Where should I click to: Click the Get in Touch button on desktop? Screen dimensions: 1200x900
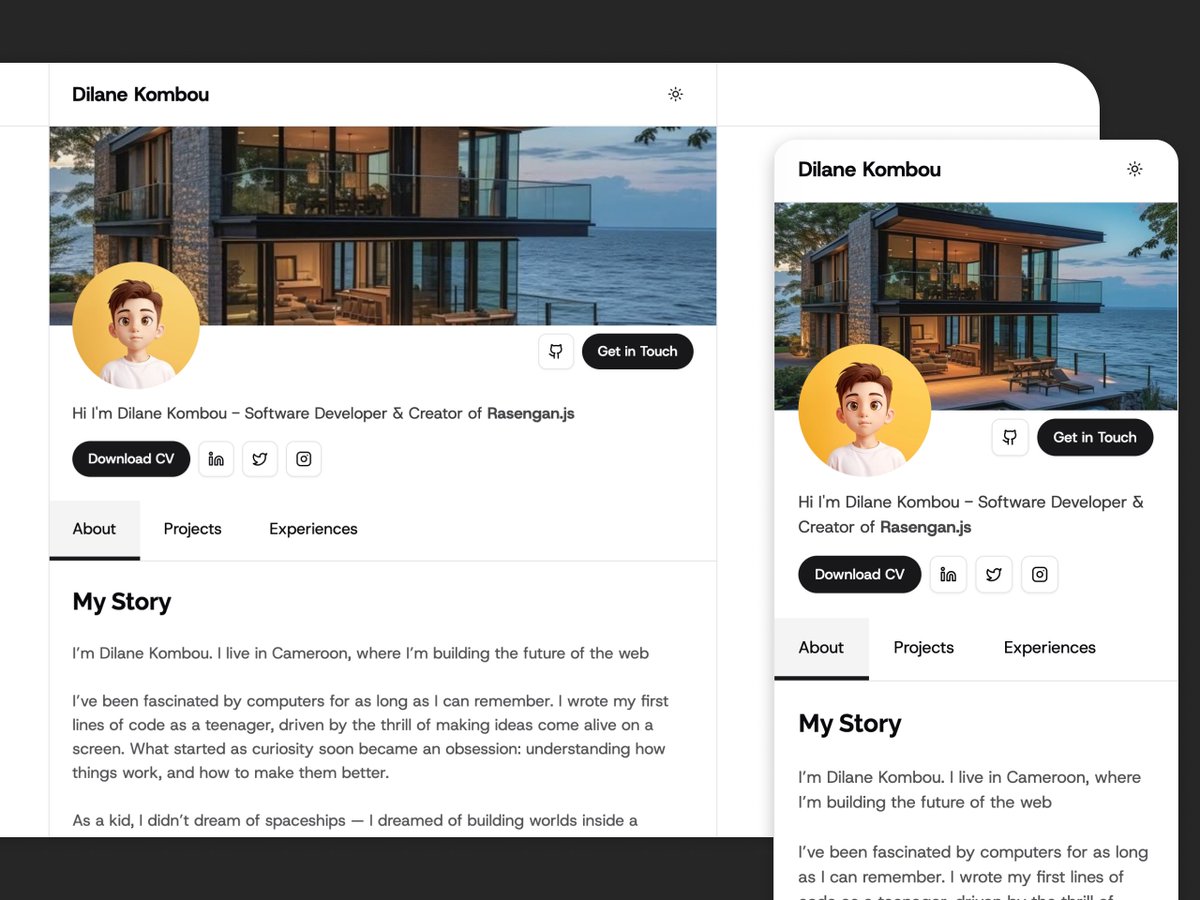click(637, 351)
